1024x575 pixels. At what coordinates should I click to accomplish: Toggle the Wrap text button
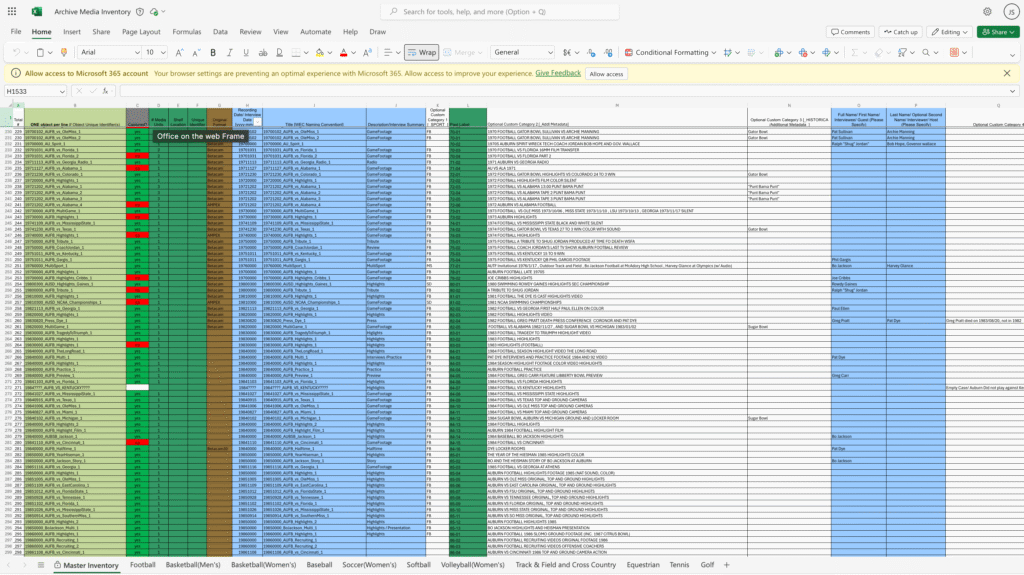point(421,52)
